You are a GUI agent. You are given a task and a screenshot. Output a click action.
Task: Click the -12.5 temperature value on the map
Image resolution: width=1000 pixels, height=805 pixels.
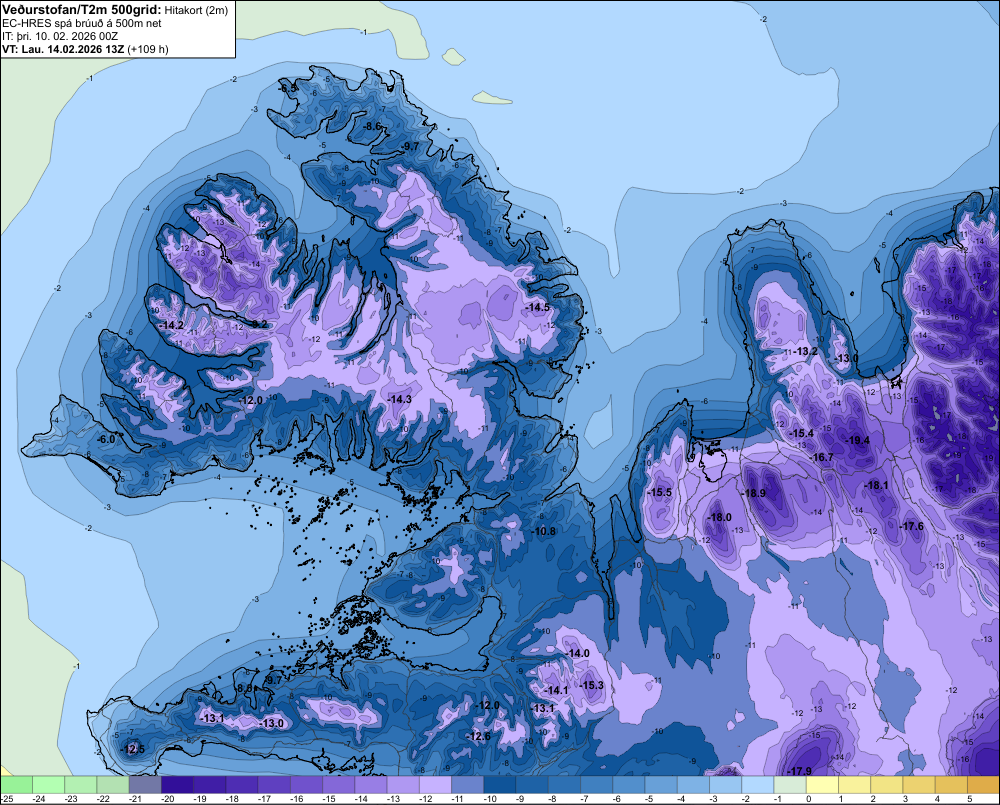pyautogui.click(x=133, y=750)
